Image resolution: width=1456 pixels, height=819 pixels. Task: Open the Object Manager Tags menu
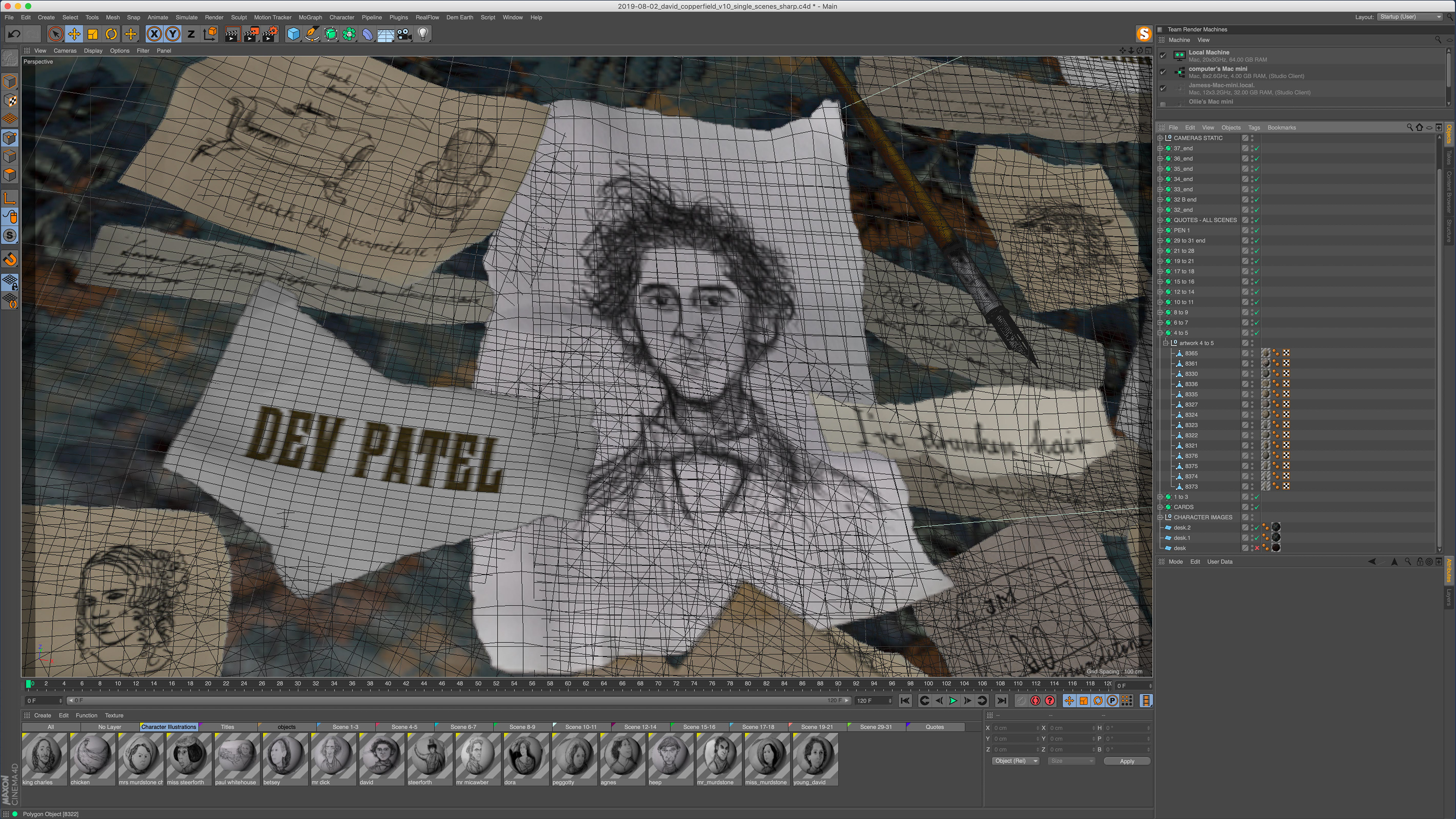(x=1254, y=128)
